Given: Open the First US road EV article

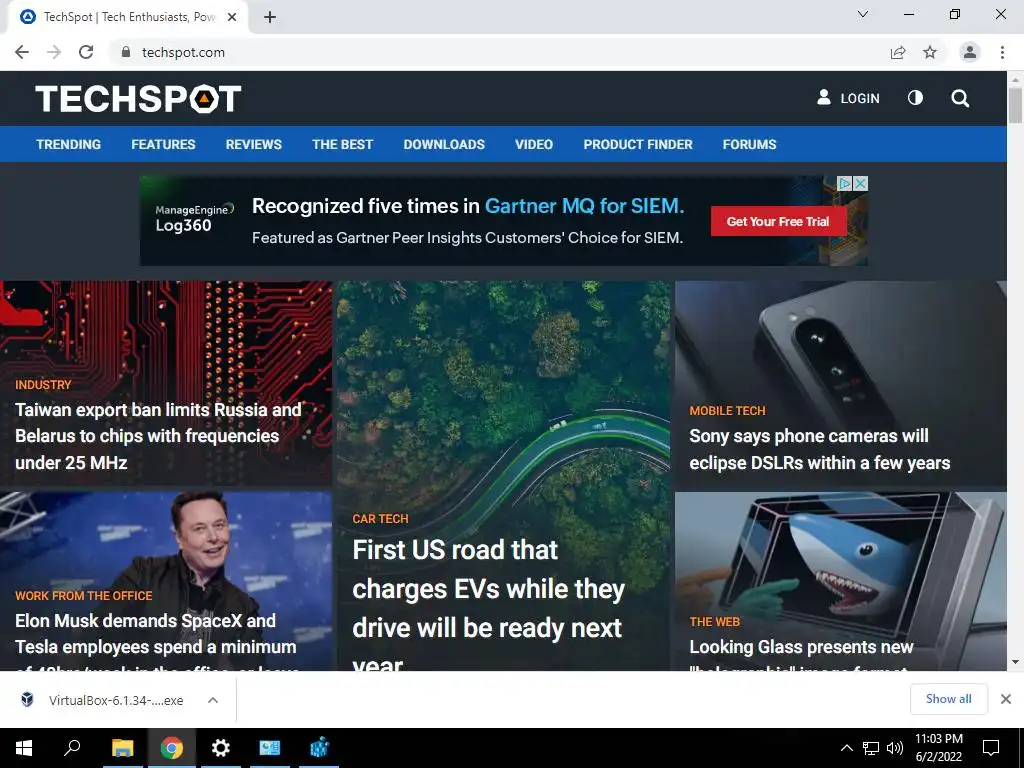Looking at the screenshot, I should 488,607.
